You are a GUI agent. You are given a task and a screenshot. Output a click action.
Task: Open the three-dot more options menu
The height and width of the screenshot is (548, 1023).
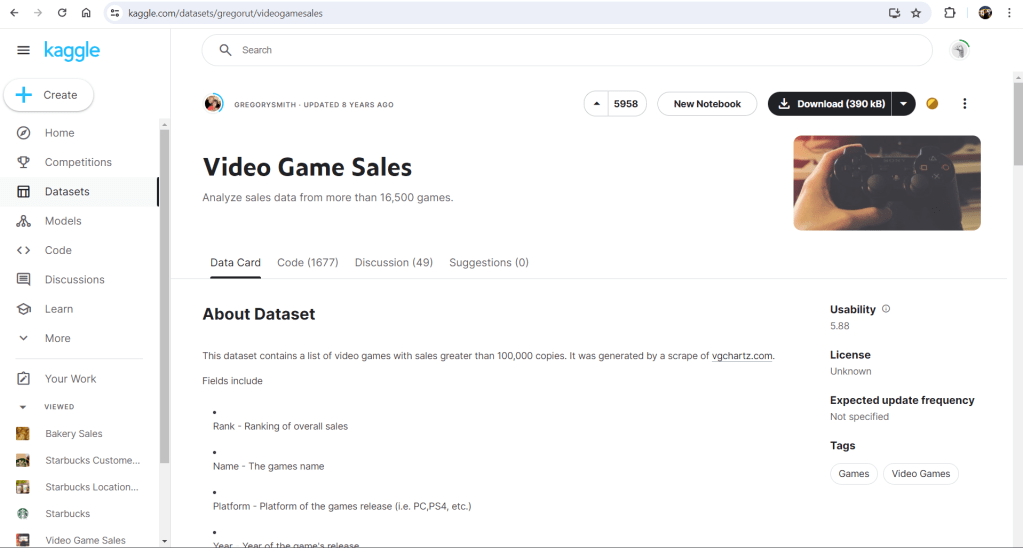click(x=964, y=104)
